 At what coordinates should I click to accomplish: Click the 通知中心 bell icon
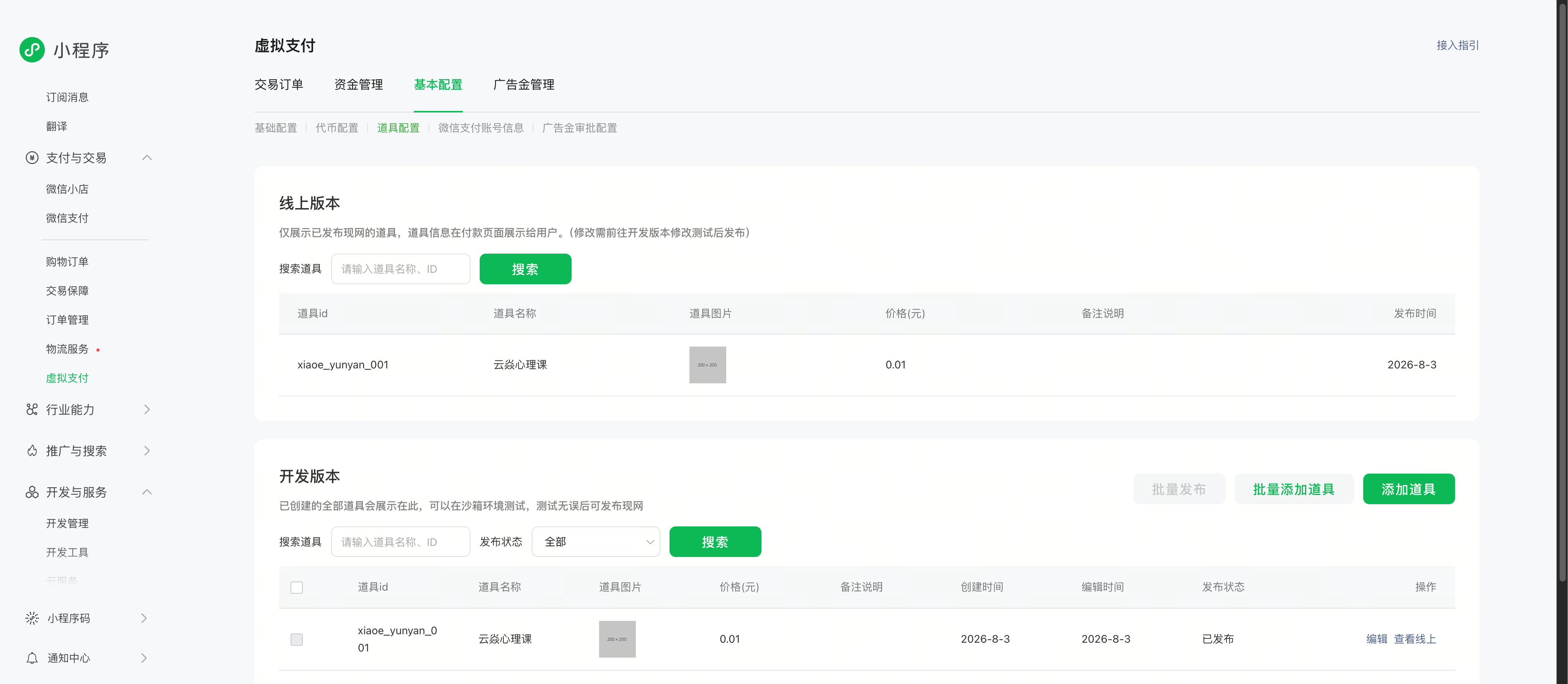coord(32,658)
